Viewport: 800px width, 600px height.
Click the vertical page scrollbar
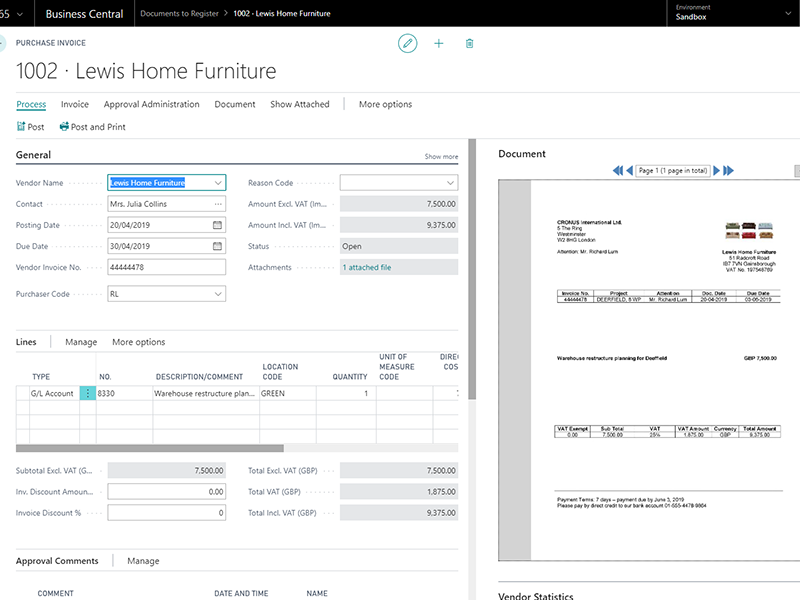point(472,269)
